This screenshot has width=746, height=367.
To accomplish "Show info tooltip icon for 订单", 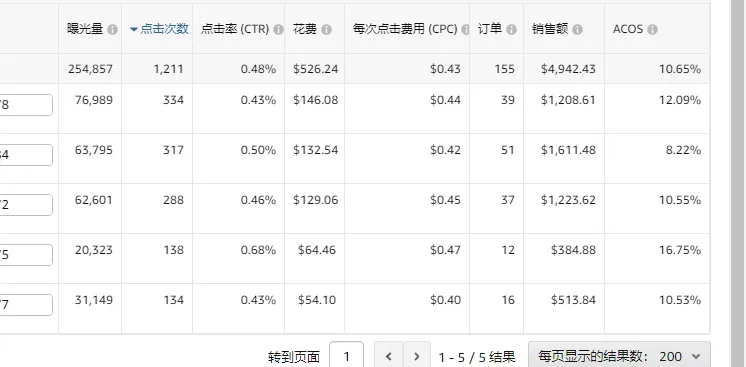I will point(511,30).
